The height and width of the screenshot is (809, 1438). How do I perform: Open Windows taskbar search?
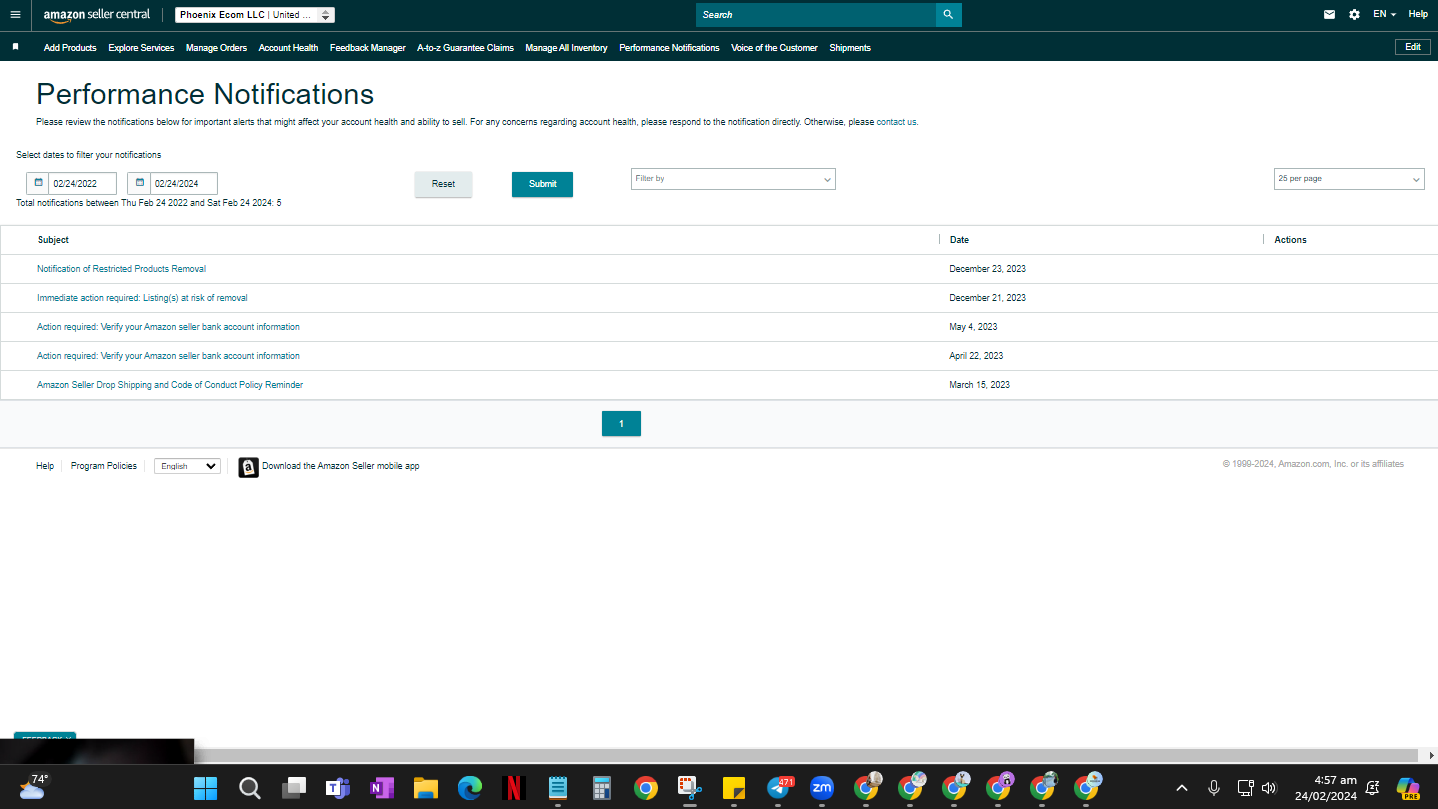[x=250, y=788]
